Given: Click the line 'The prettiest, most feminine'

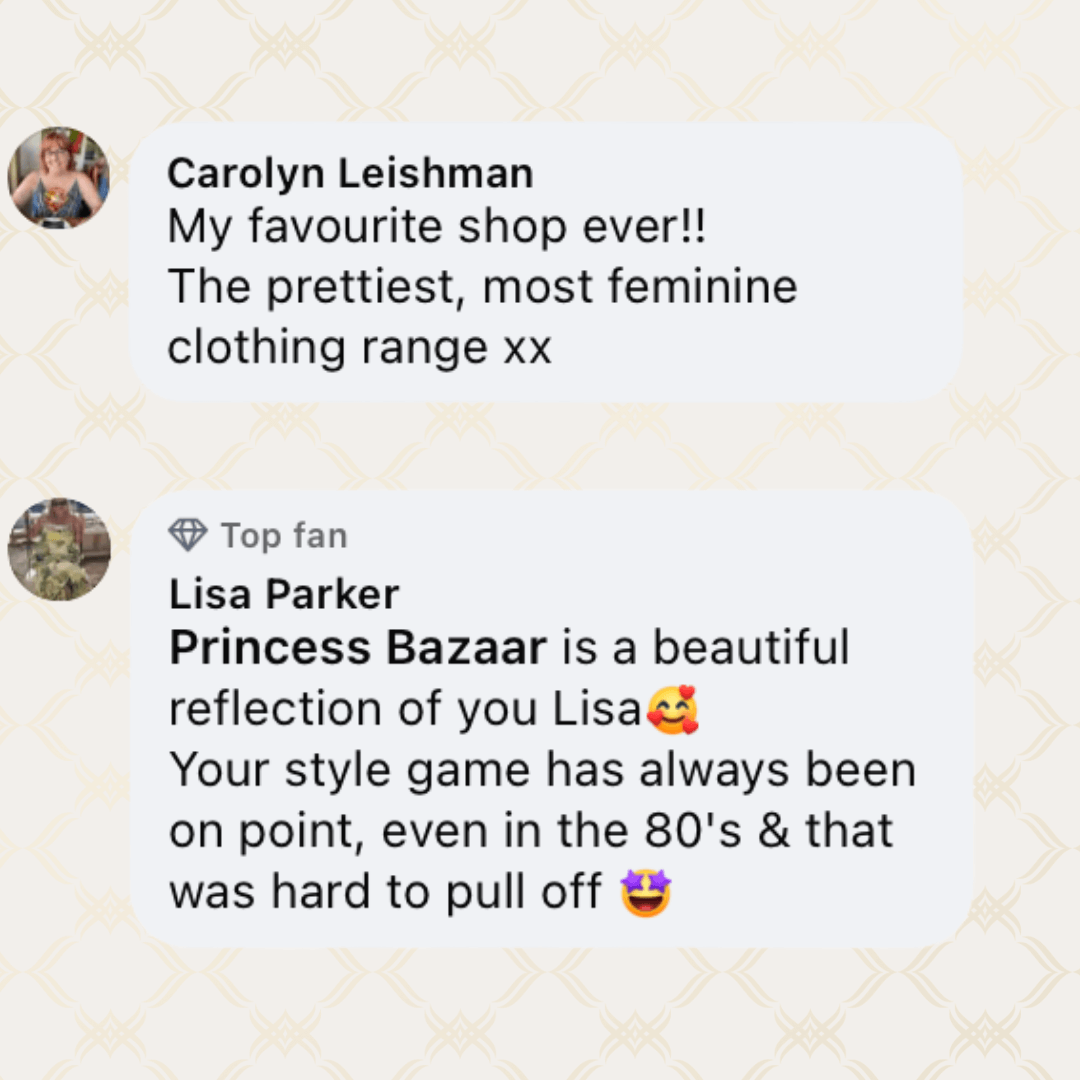Looking at the screenshot, I should pos(483,287).
